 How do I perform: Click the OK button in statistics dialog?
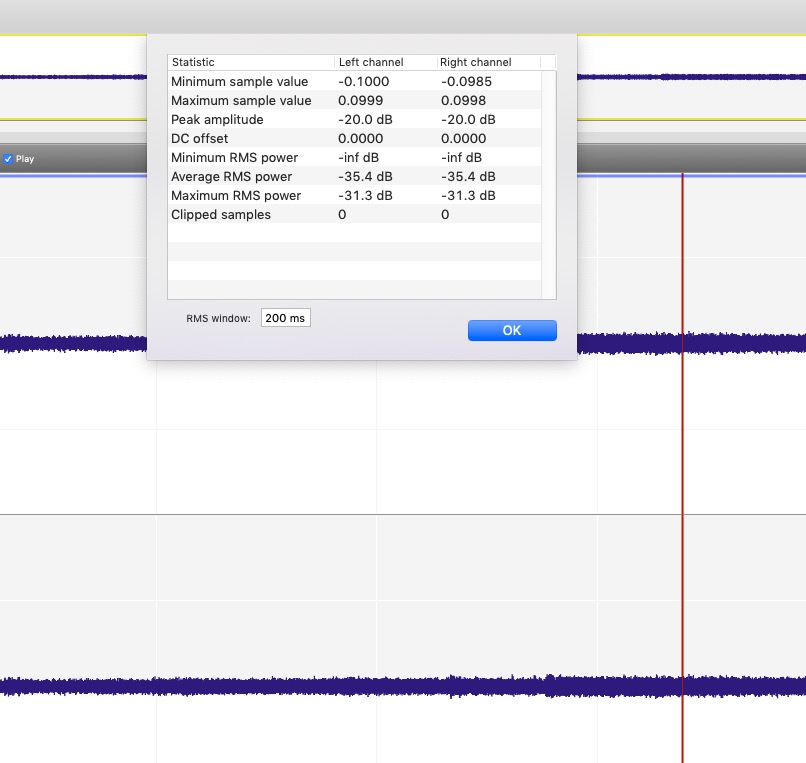click(512, 331)
